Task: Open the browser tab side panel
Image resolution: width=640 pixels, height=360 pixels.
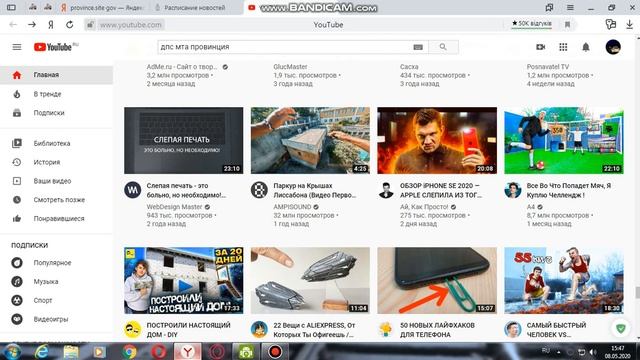Action: 11,7
